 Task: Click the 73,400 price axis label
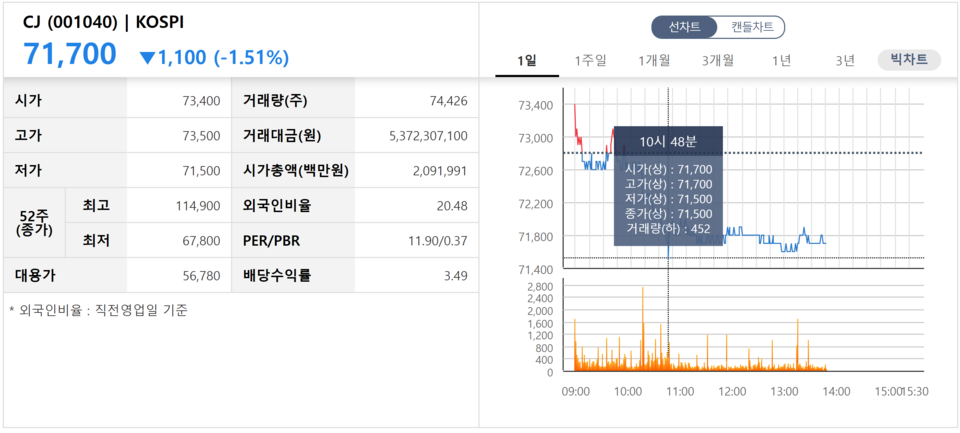click(x=536, y=105)
